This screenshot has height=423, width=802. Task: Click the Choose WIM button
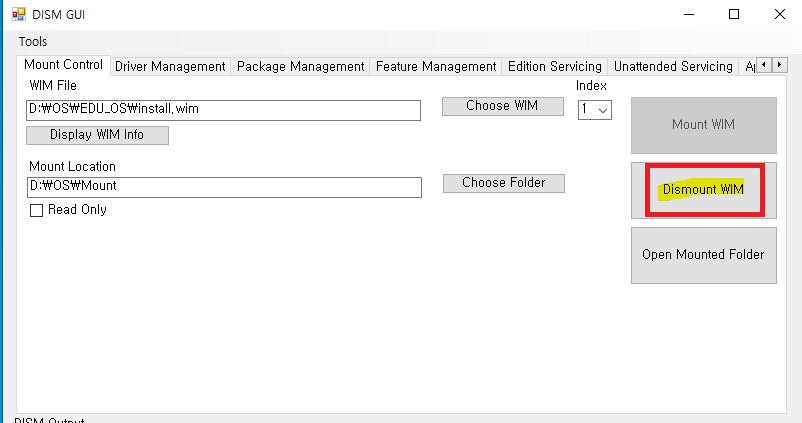click(503, 106)
